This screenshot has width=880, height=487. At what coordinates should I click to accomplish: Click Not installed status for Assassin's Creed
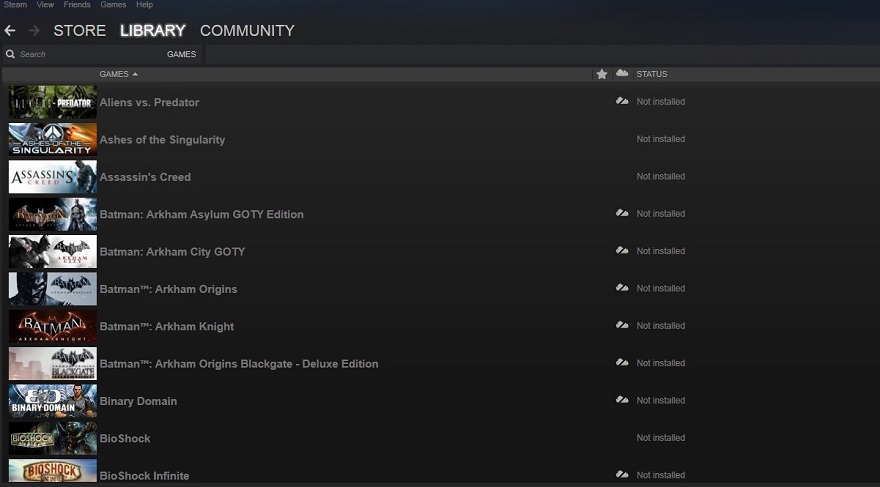click(x=661, y=176)
